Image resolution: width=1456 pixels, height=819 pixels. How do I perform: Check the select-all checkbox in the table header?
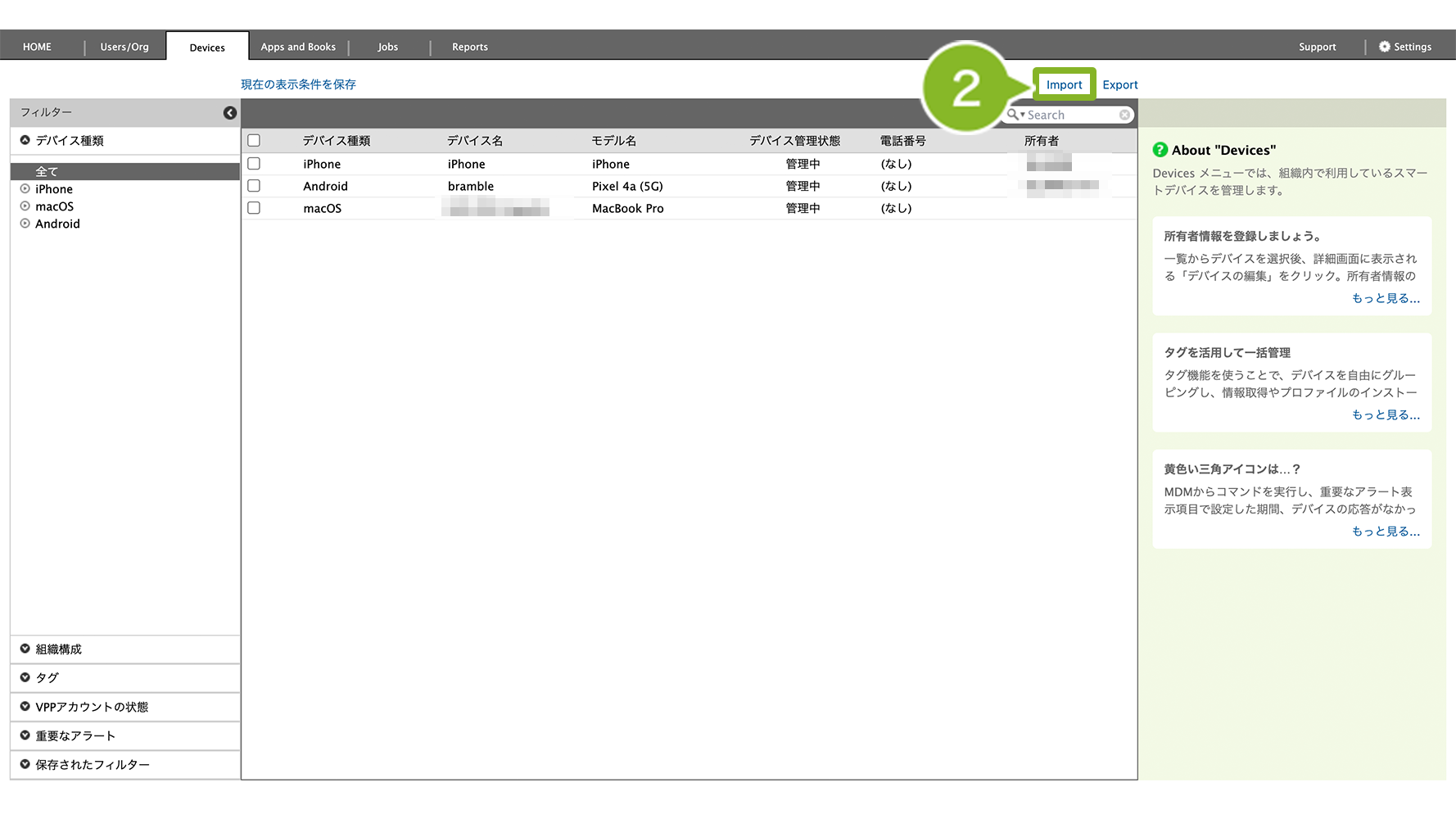[254, 141]
